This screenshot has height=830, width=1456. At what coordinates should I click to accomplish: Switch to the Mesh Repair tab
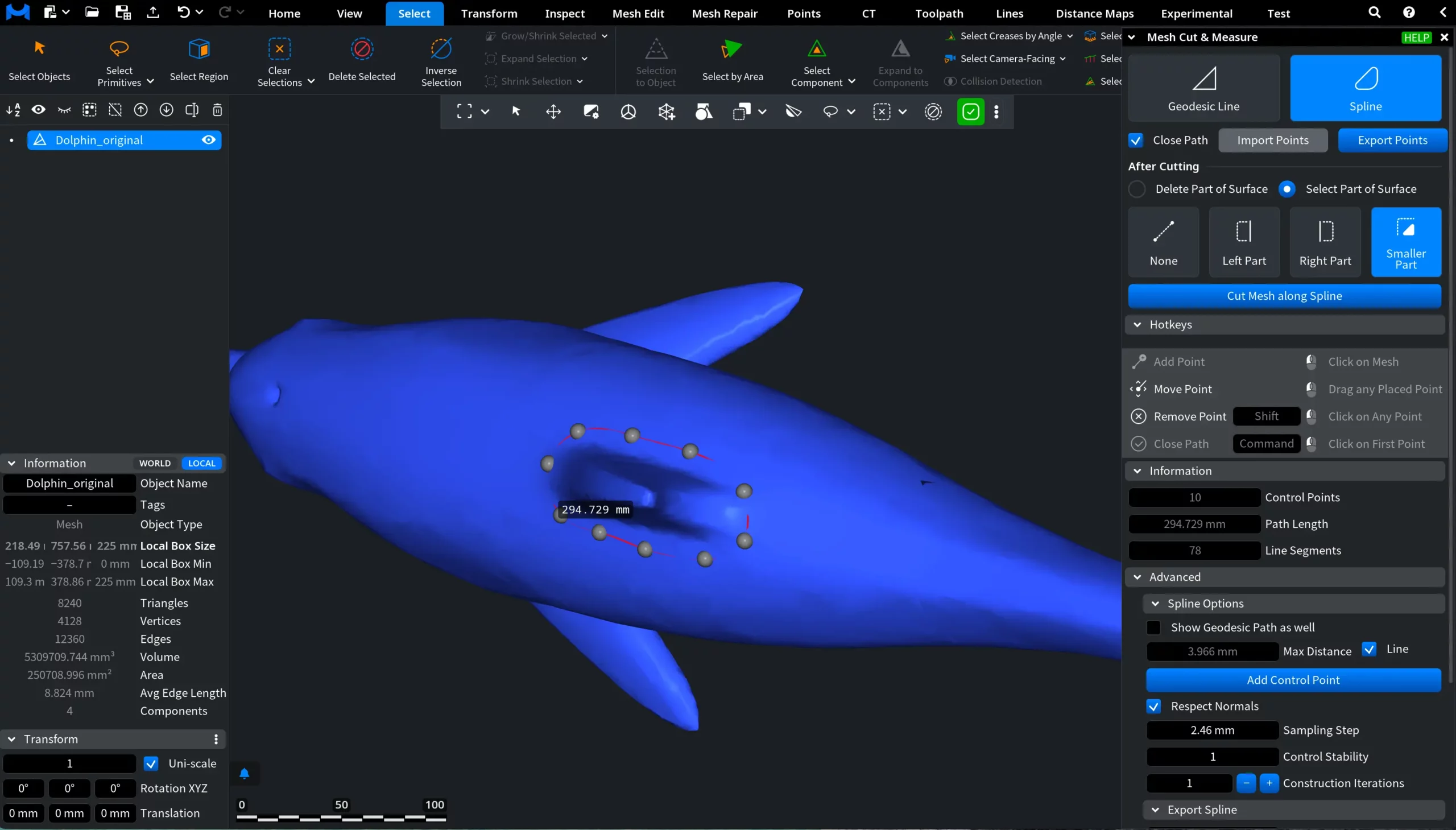coord(723,13)
